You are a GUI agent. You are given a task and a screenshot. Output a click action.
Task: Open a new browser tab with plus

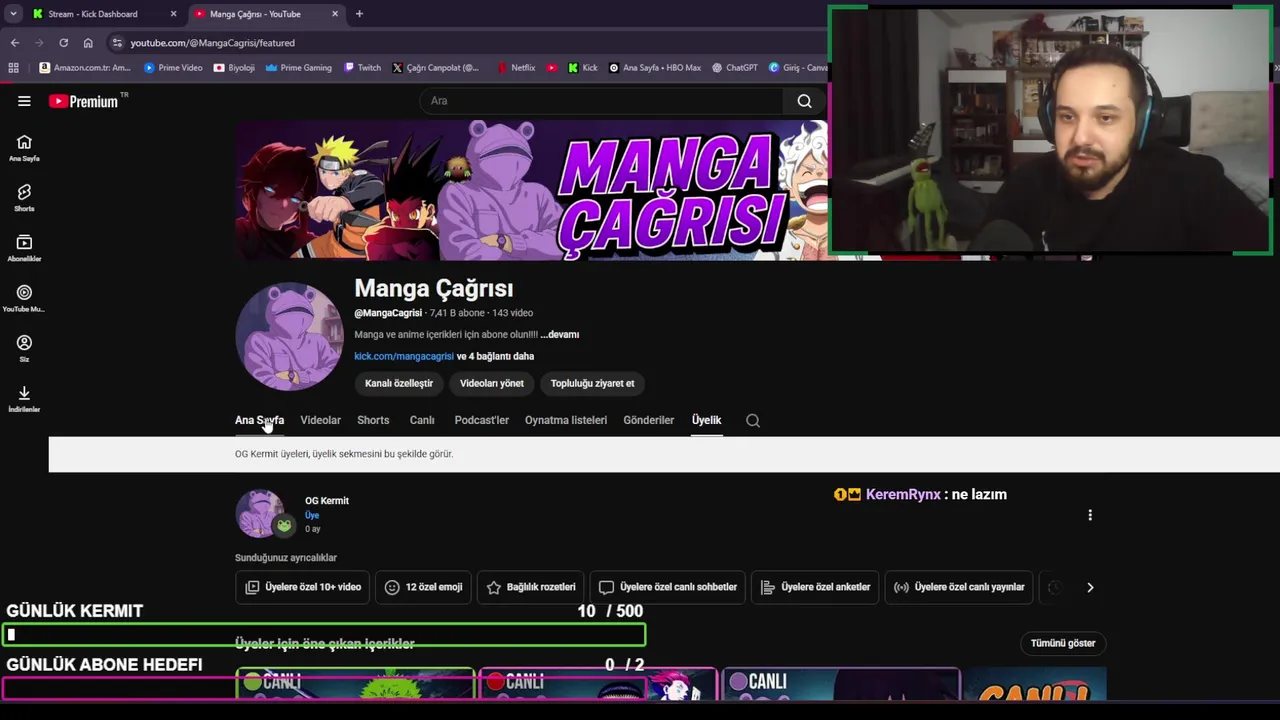pos(359,14)
